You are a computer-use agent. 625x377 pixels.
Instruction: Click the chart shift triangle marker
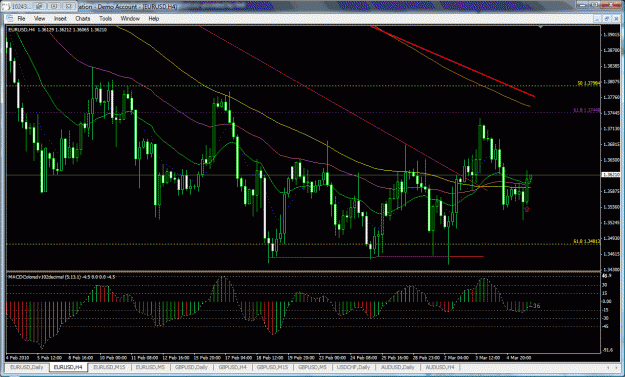[x=540, y=27]
